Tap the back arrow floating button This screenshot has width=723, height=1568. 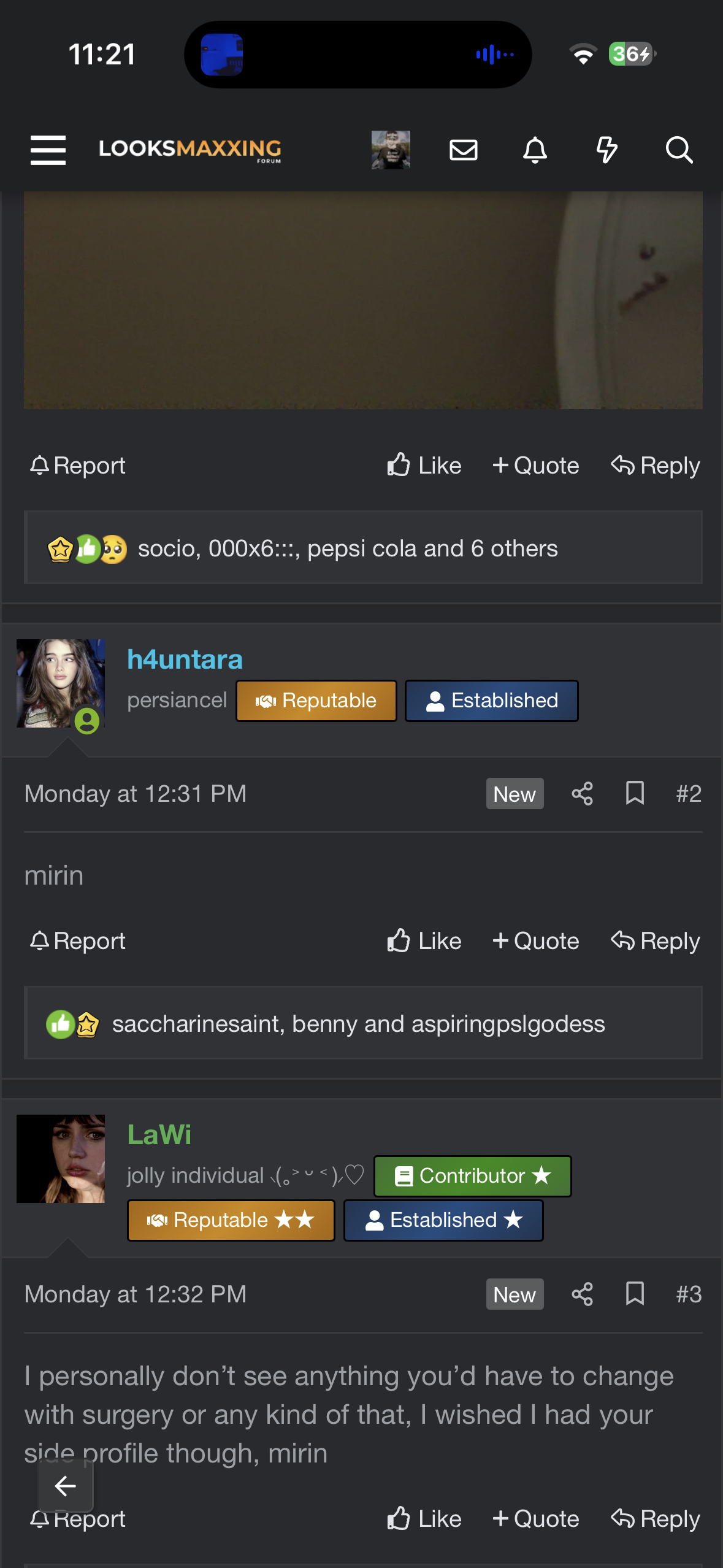[66, 1486]
